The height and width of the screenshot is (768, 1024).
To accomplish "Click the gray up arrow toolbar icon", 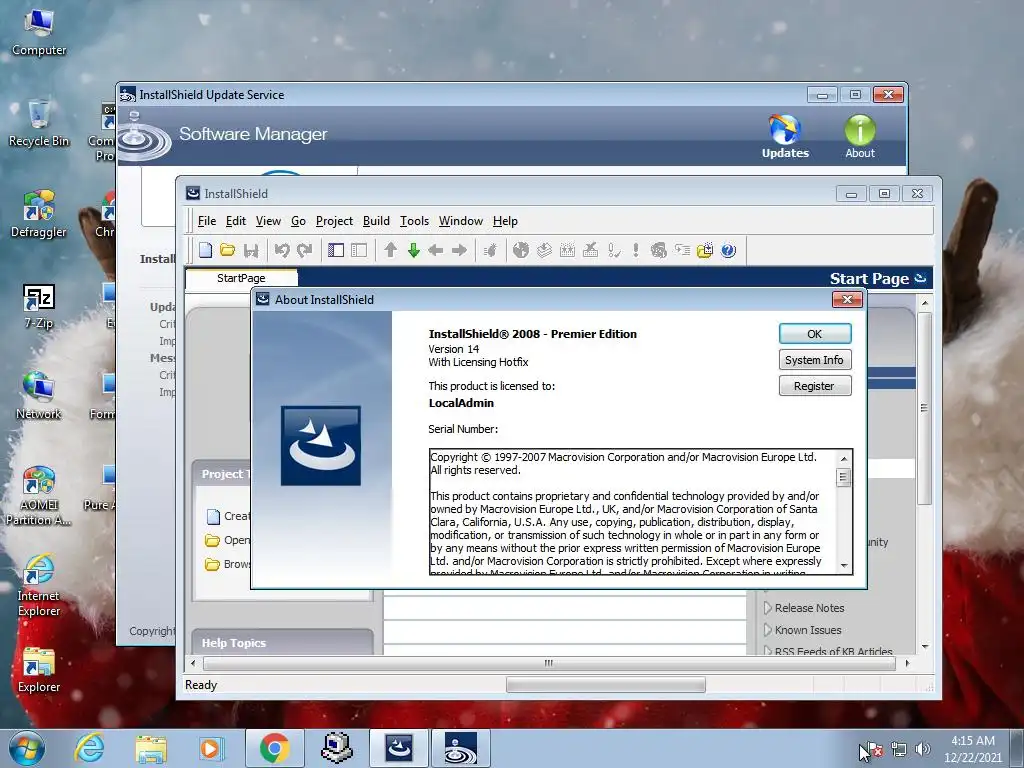I will 391,250.
